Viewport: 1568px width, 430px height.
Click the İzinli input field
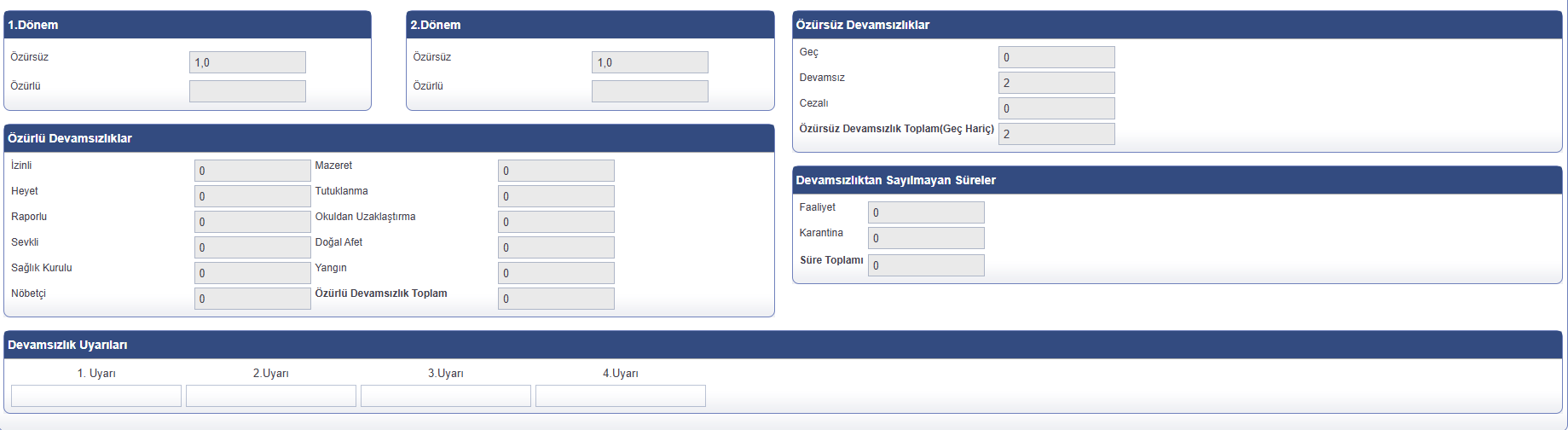click(252, 171)
